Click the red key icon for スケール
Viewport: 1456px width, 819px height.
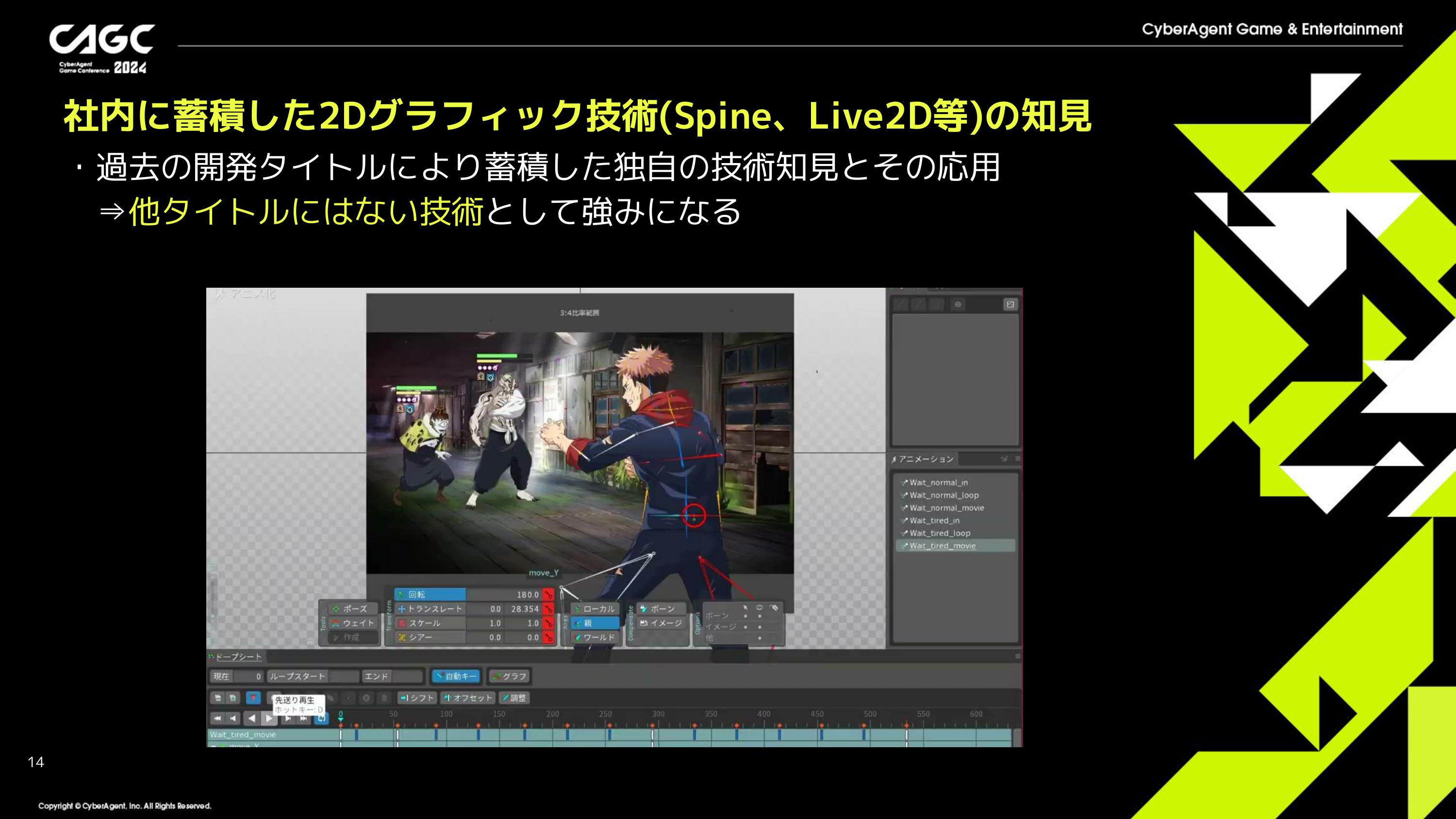547,623
